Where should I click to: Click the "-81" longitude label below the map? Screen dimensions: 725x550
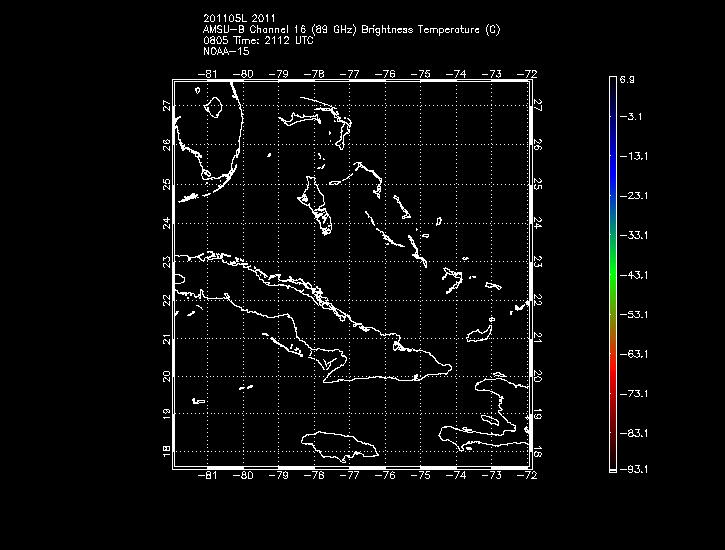(x=208, y=475)
